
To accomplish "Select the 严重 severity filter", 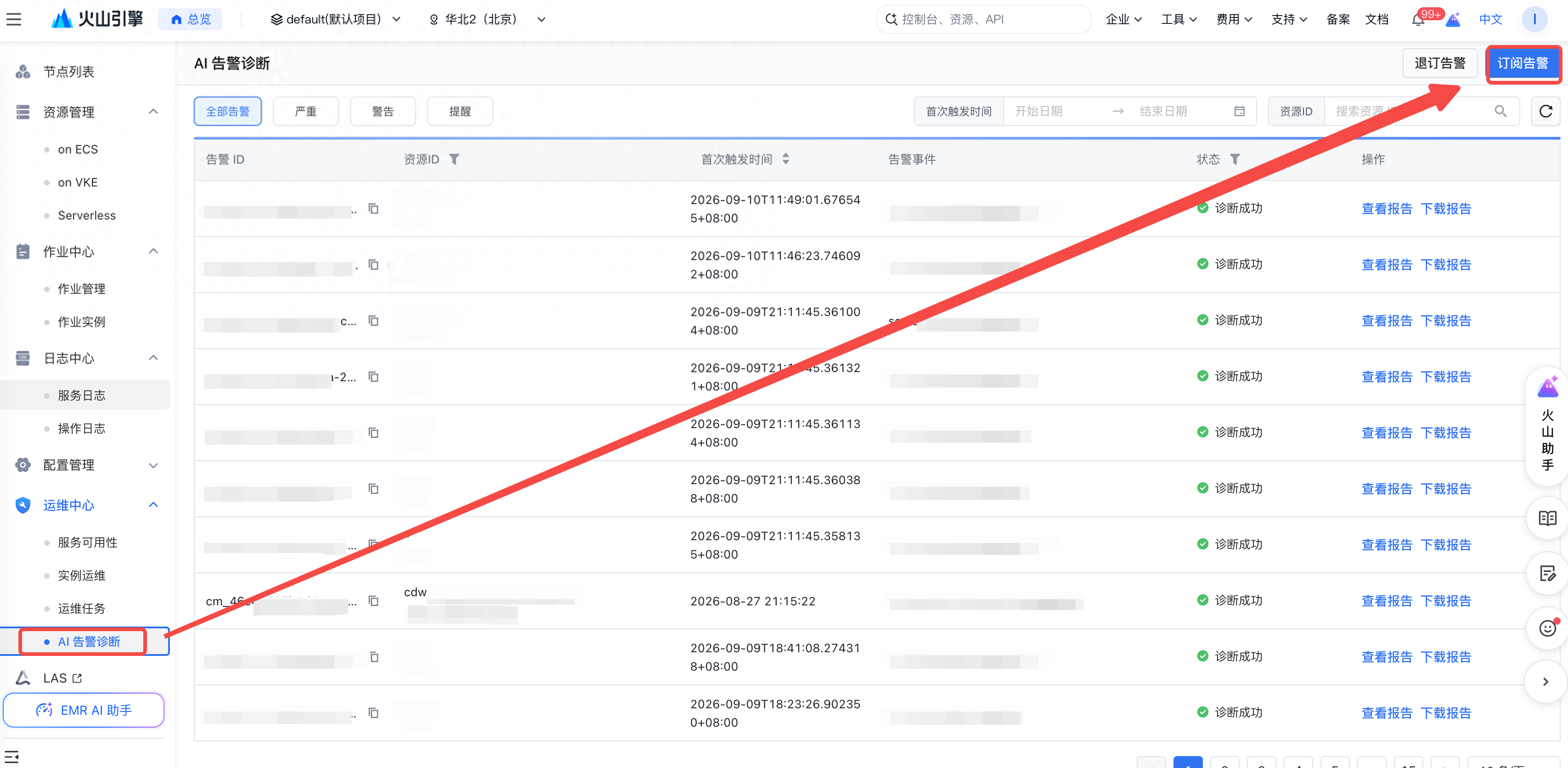I will tap(305, 111).
